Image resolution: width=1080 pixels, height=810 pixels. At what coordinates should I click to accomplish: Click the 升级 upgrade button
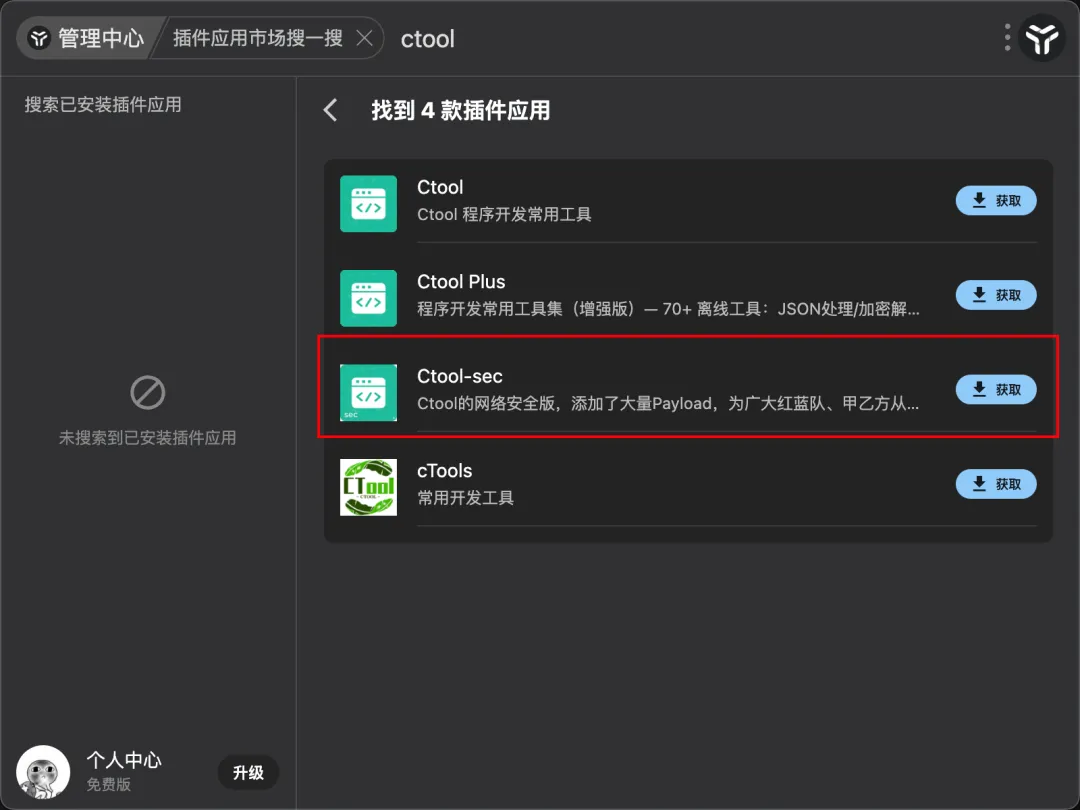pyautogui.click(x=248, y=773)
